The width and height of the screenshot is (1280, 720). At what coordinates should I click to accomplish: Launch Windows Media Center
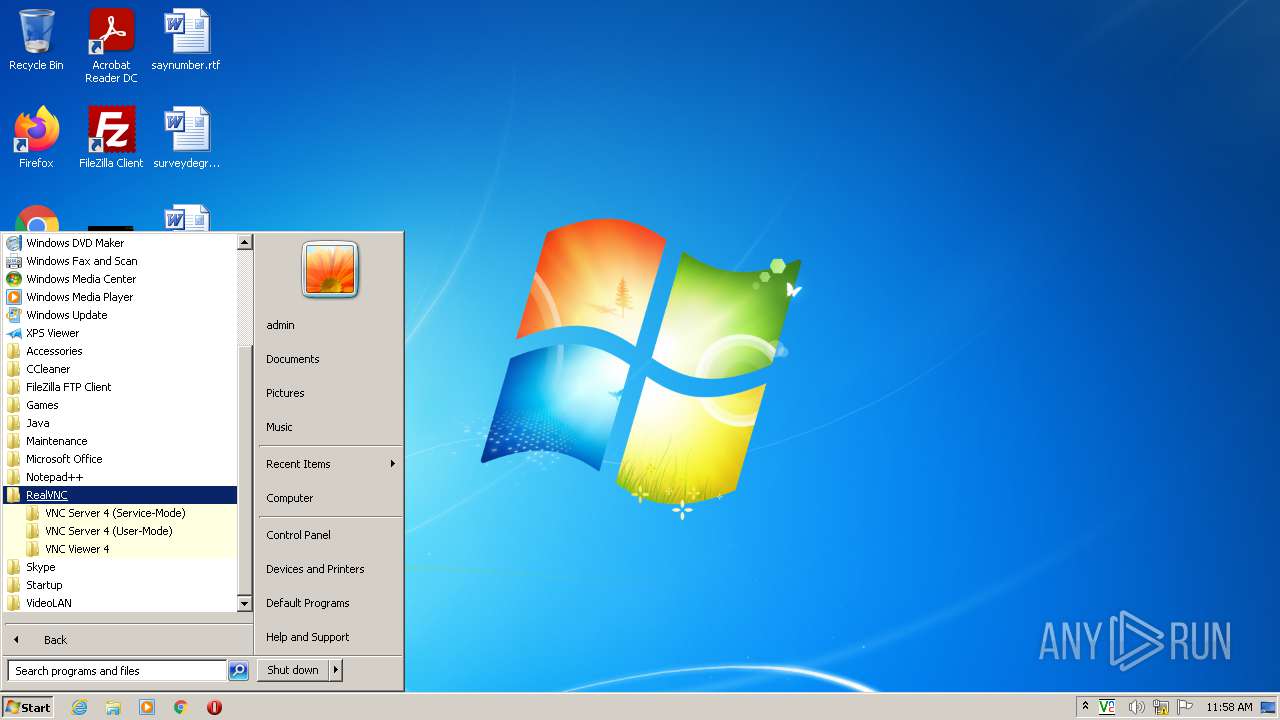click(x=120, y=279)
